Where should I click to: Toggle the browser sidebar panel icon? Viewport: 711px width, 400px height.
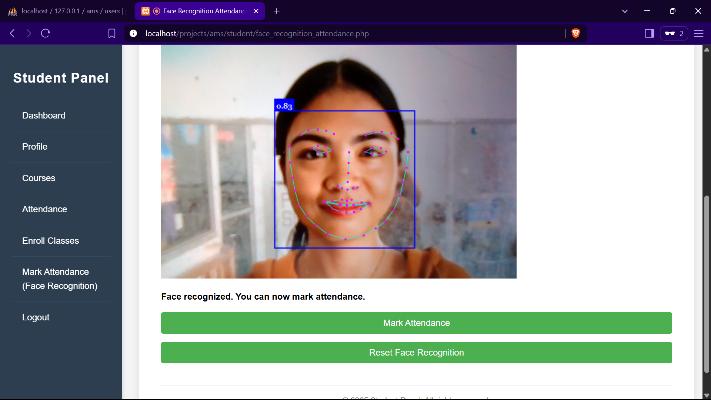649,33
